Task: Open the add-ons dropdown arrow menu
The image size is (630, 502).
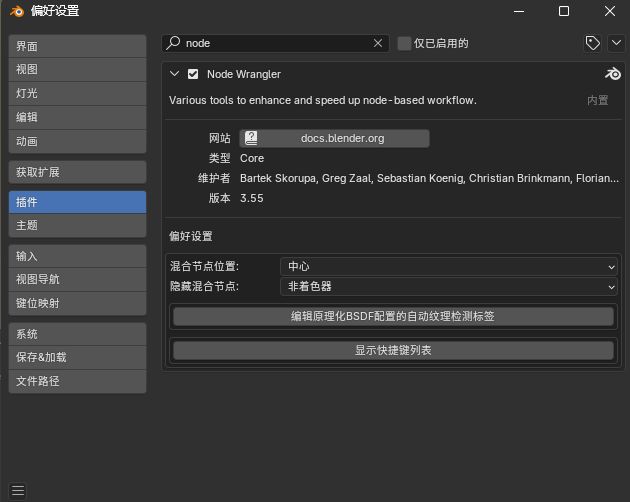Action: [x=616, y=43]
